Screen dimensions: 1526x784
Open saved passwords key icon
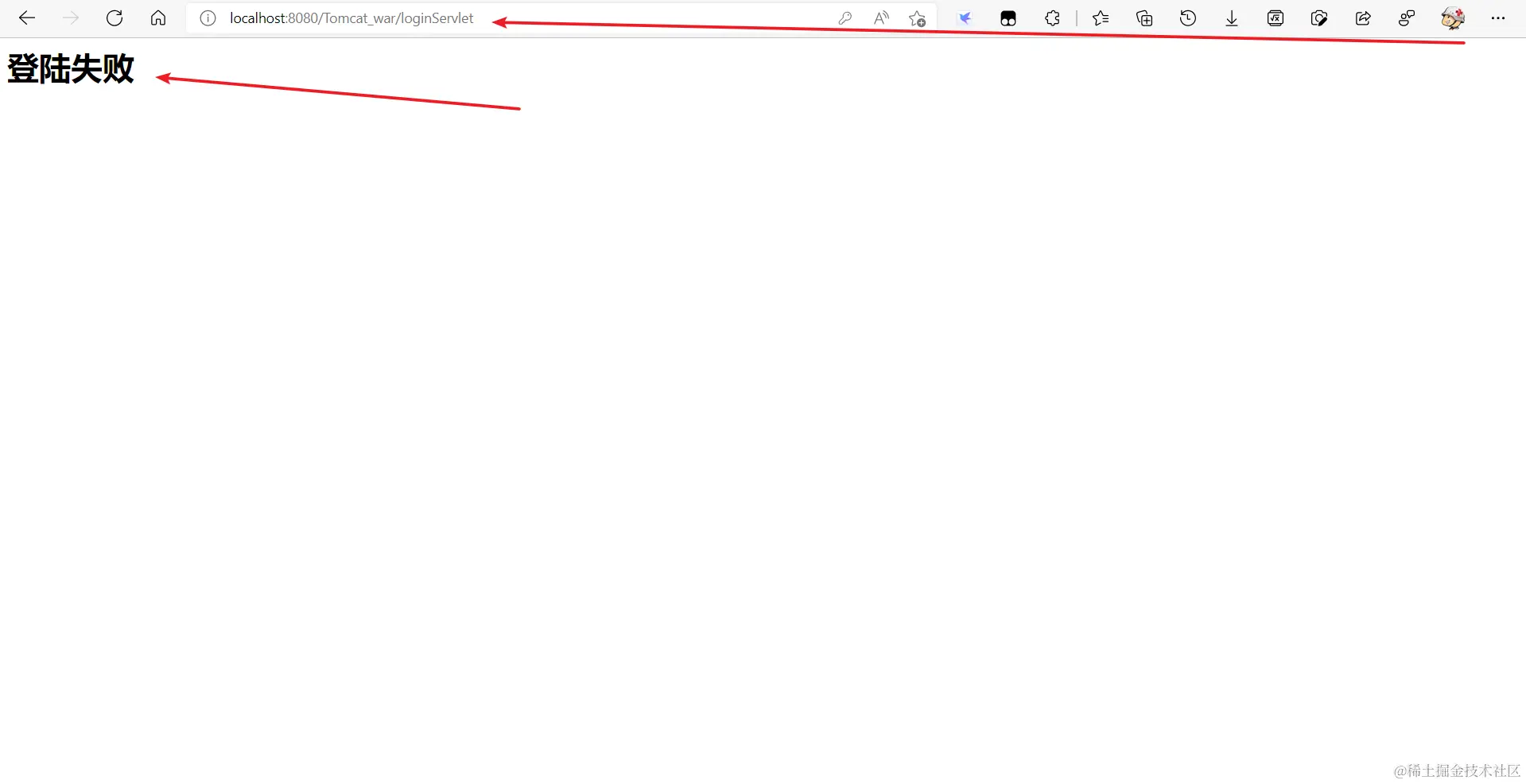click(x=845, y=18)
